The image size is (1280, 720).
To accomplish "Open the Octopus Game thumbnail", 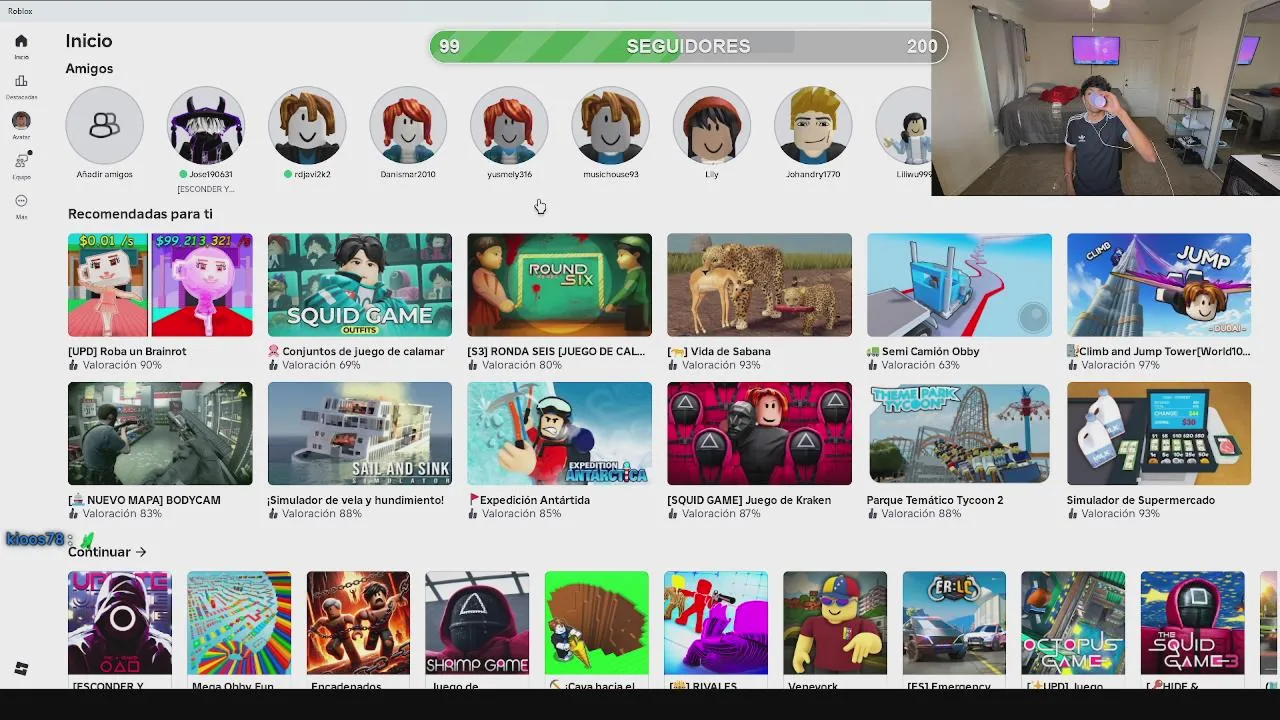I will point(1073,623).
